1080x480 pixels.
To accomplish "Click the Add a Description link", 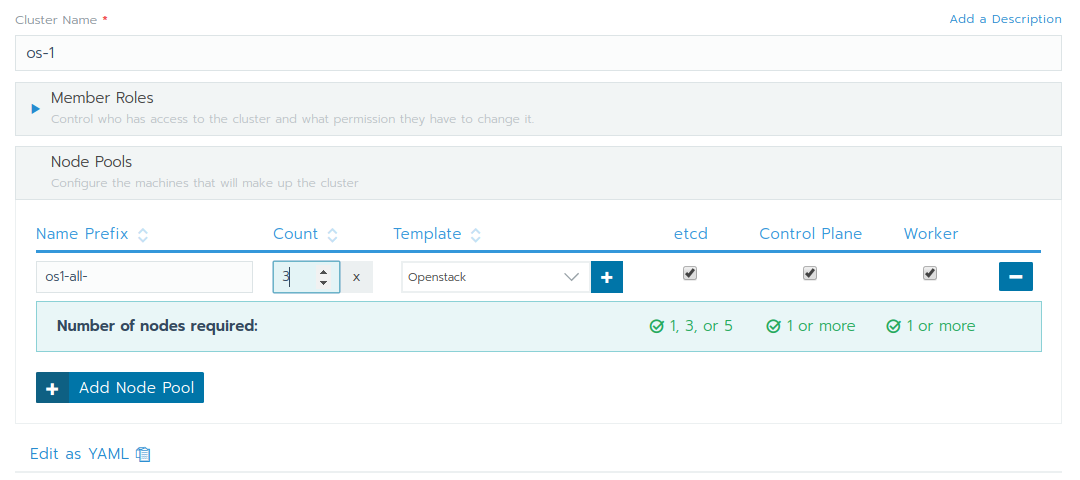I will 1005,19.
